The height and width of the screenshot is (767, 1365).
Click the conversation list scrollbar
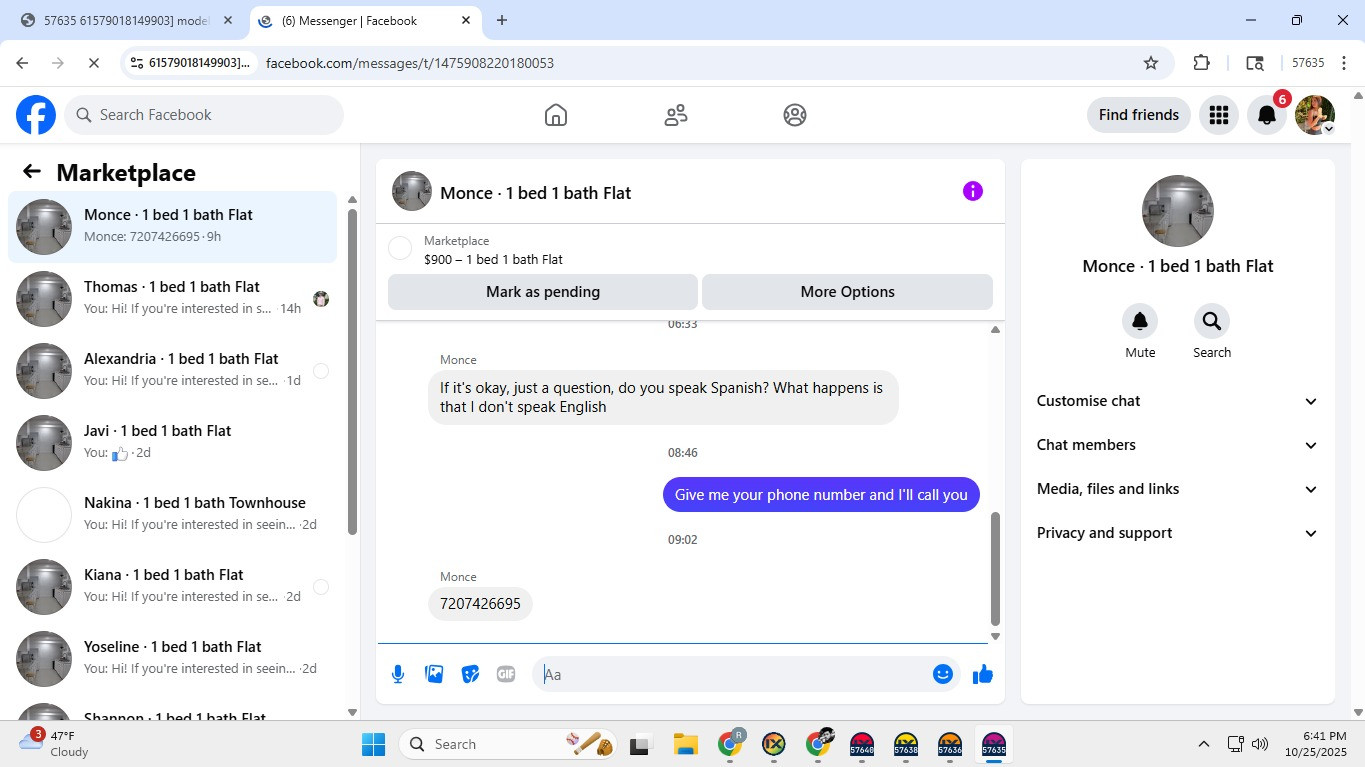(x=352, y=371)
